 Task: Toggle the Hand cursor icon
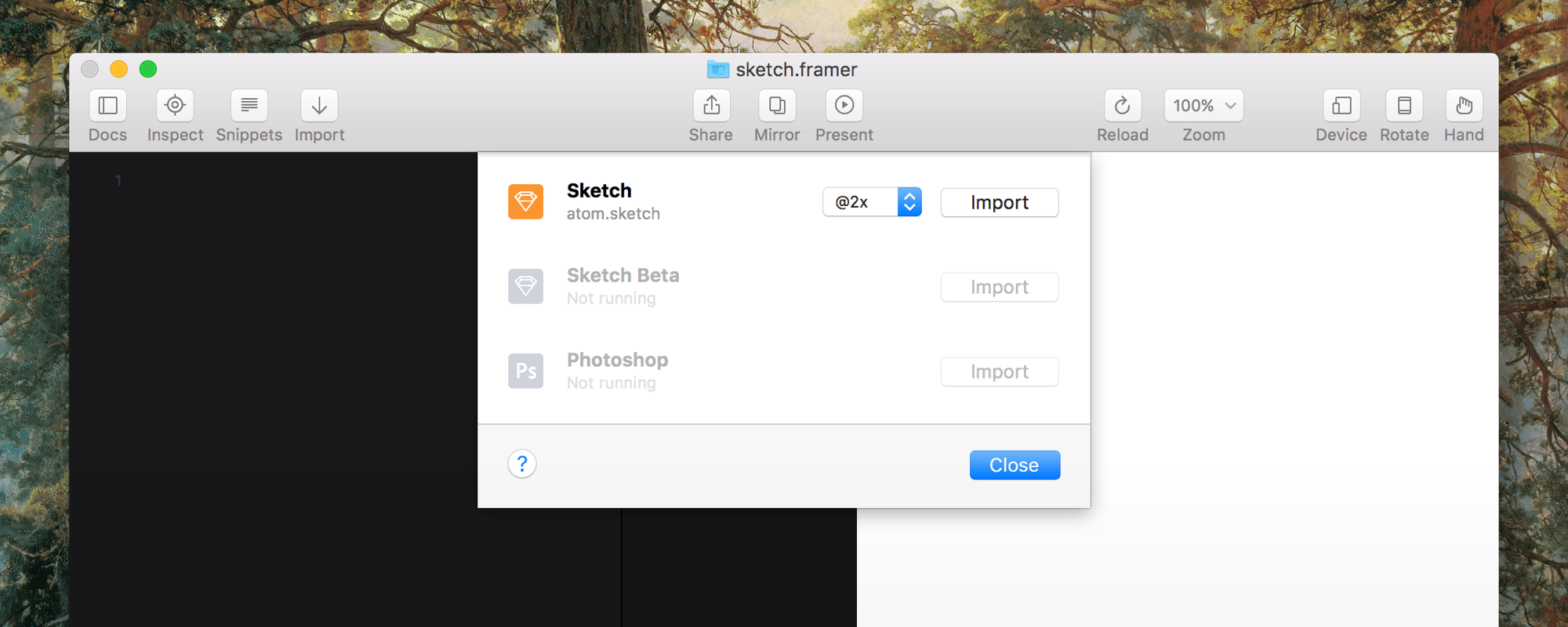tap(1464, 105)
